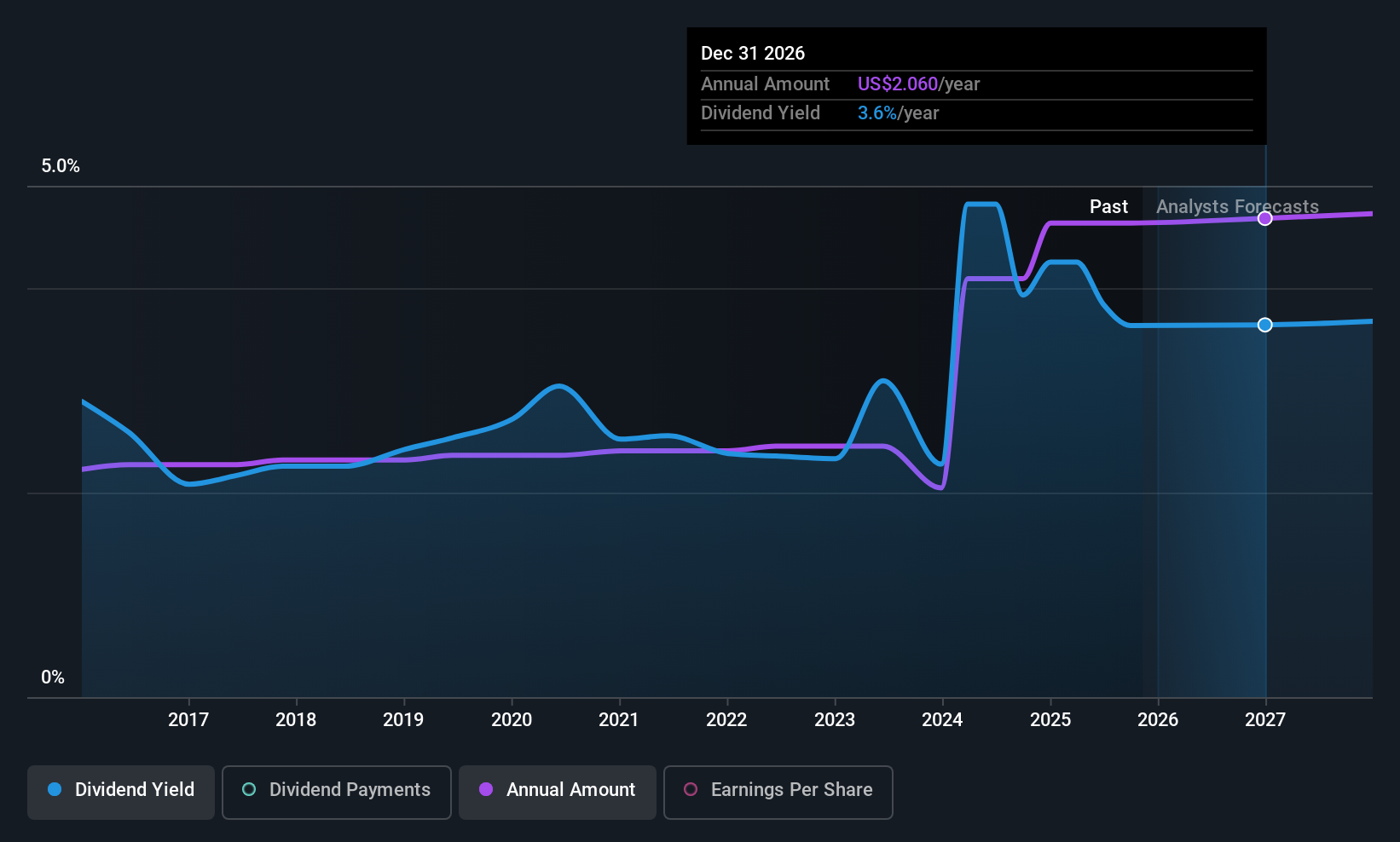This screenshot has width=1400, height=842.
Task: Click the purple Annual Amount legend dot
Action: point(486,790)
